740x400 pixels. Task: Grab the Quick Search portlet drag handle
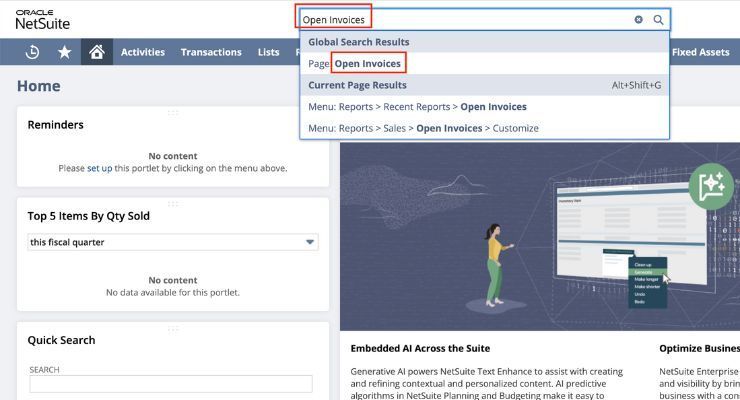173,328
